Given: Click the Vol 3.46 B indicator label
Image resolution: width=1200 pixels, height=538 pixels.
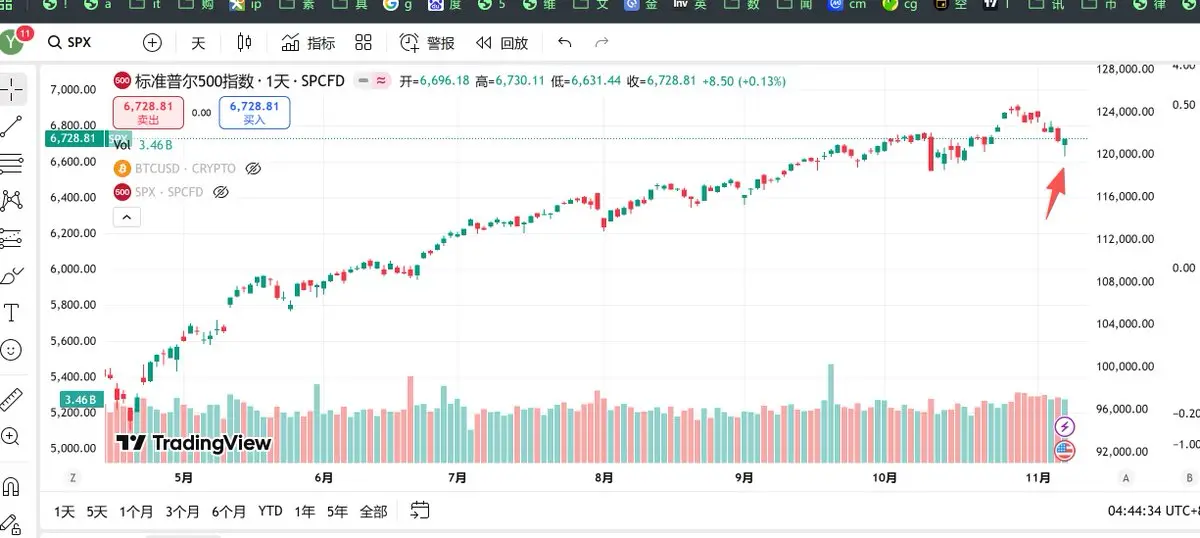Looking at the screenshot, I should point(144,145).
